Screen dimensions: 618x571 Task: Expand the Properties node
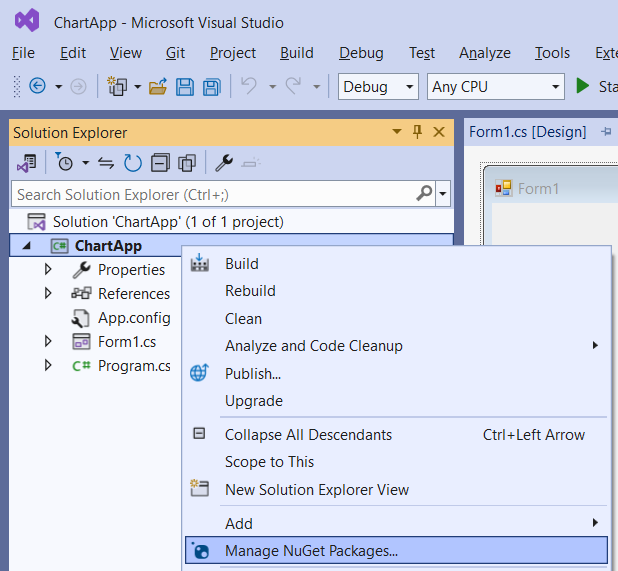click(x=48, y=270)
